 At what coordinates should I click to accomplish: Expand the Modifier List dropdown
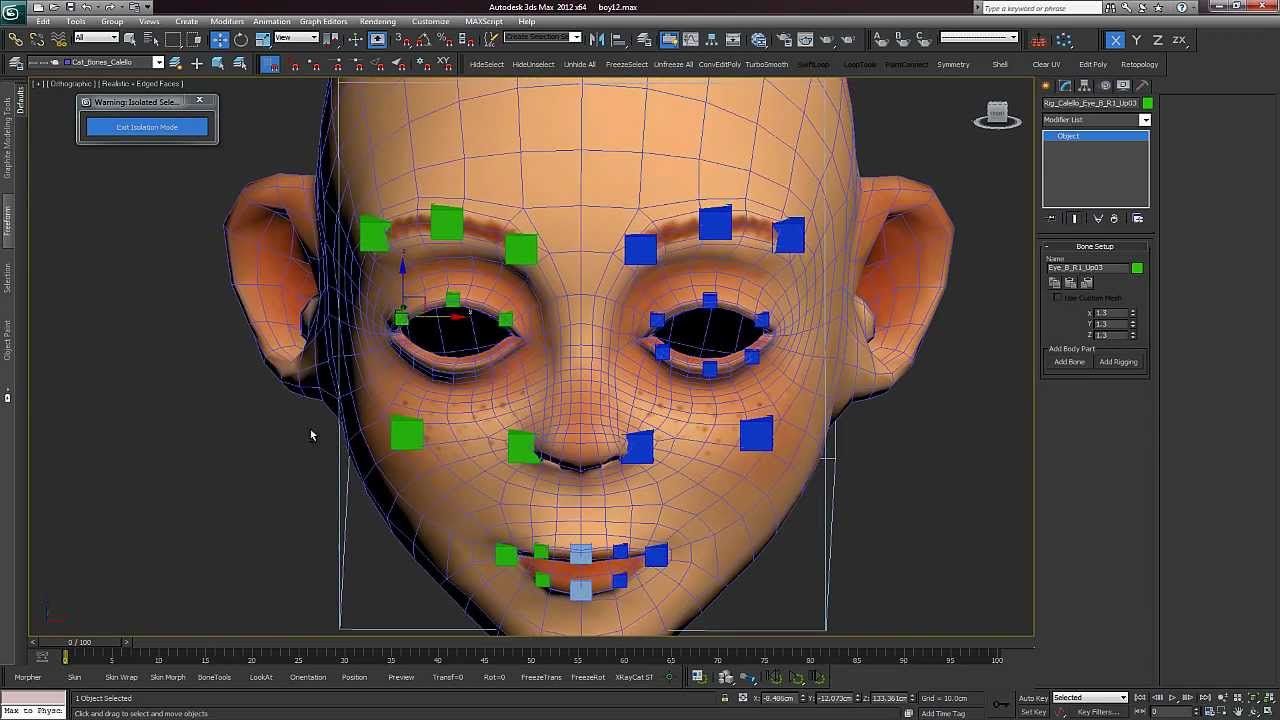coord(1145,120)
